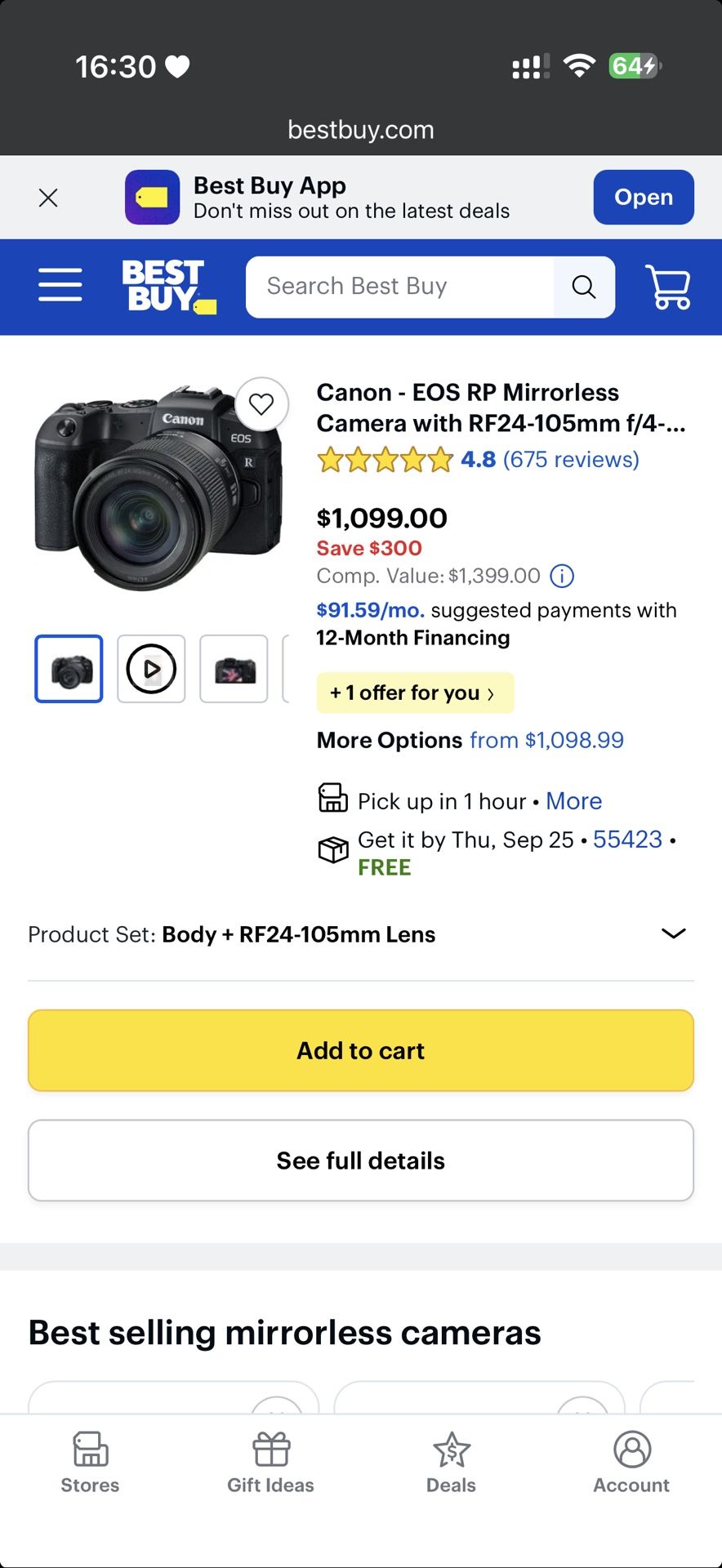Expand the Product Set dropdown
This screenshot has width=722, height=1568.
pos(672,933)
